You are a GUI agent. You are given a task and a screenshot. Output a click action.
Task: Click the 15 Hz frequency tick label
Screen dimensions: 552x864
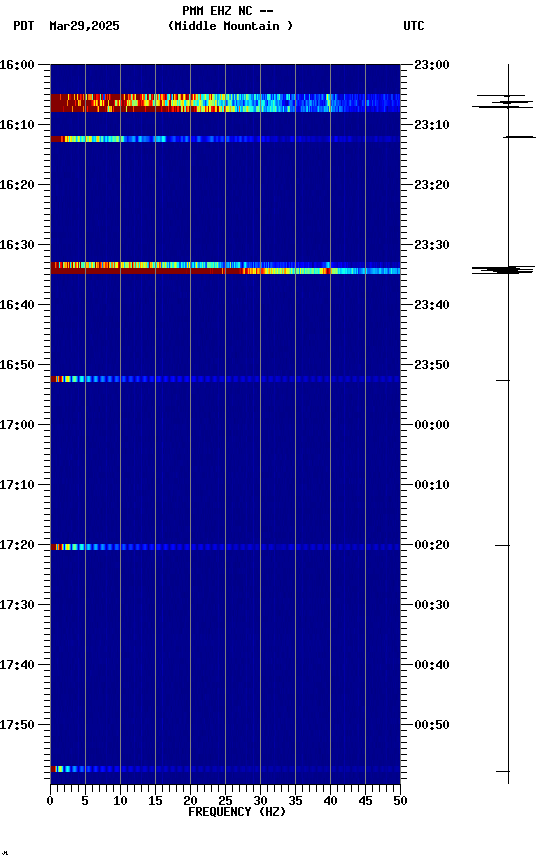pyautogui.click(x=155, y=801)
